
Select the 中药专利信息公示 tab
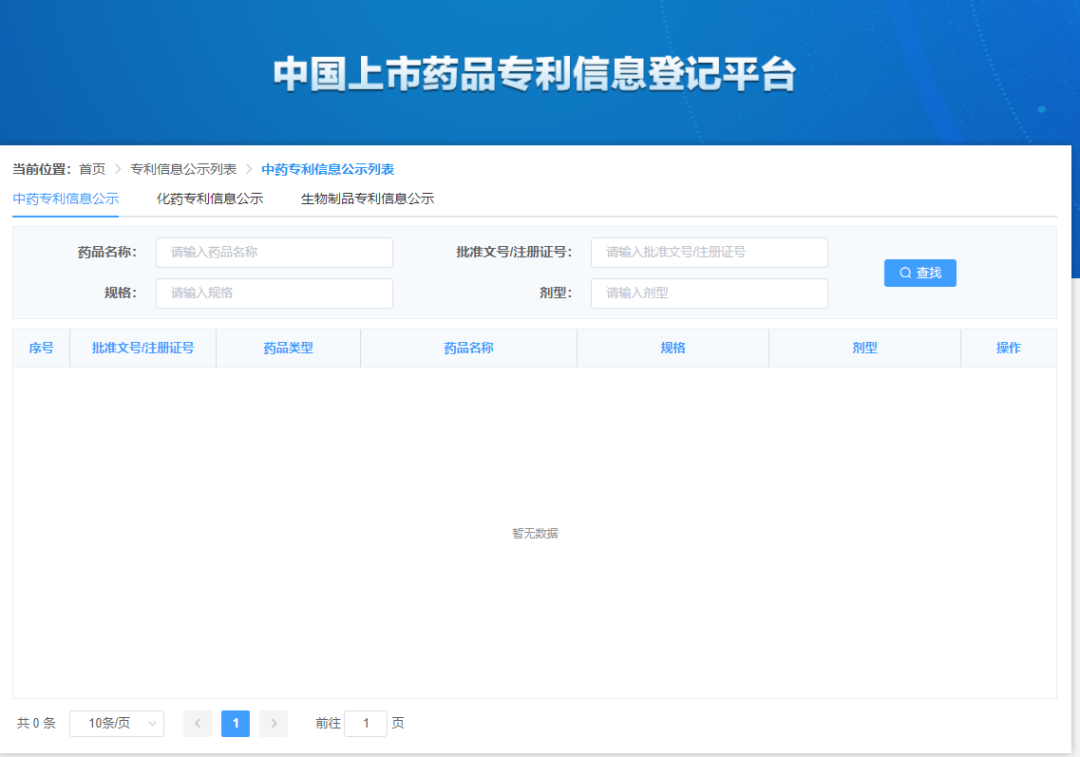[x=66, y=199]
